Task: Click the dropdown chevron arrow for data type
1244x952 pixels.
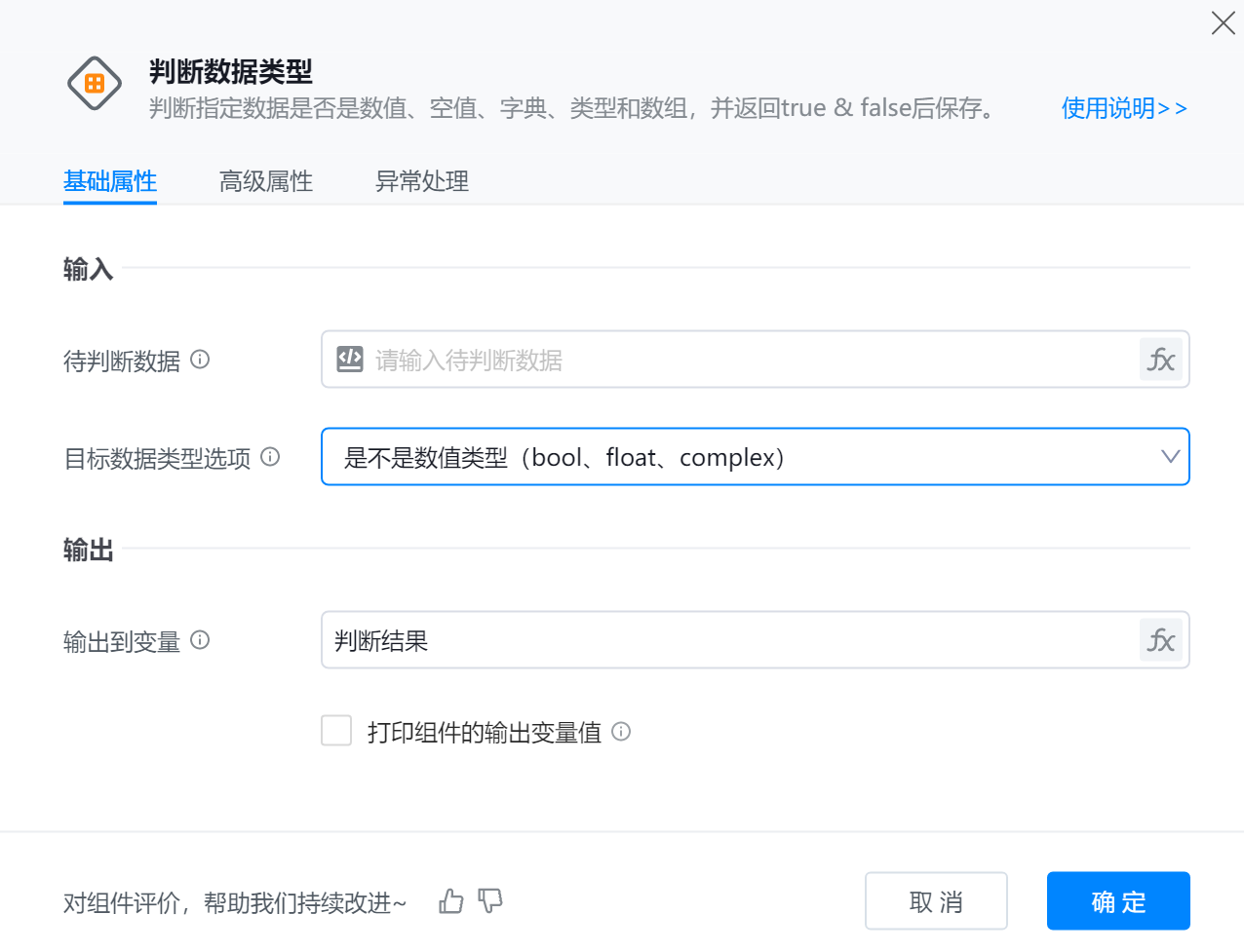Action: pos(1170,457)
